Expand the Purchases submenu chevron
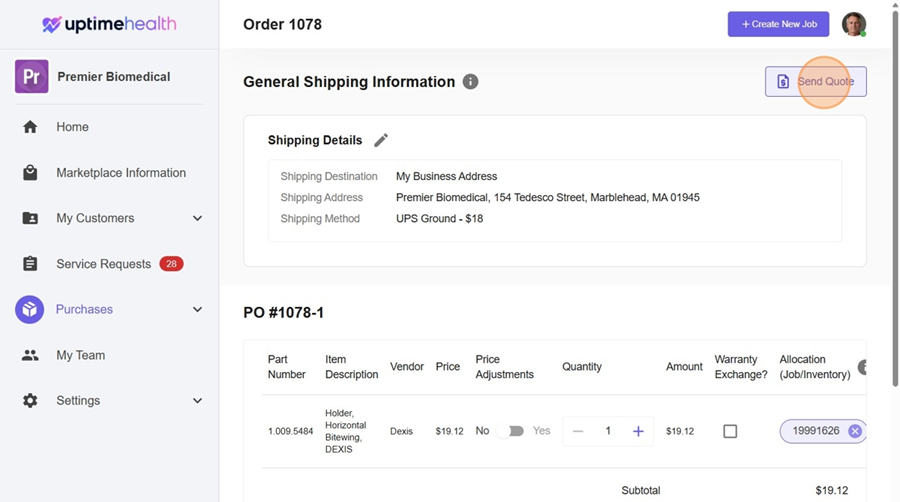 197,310
